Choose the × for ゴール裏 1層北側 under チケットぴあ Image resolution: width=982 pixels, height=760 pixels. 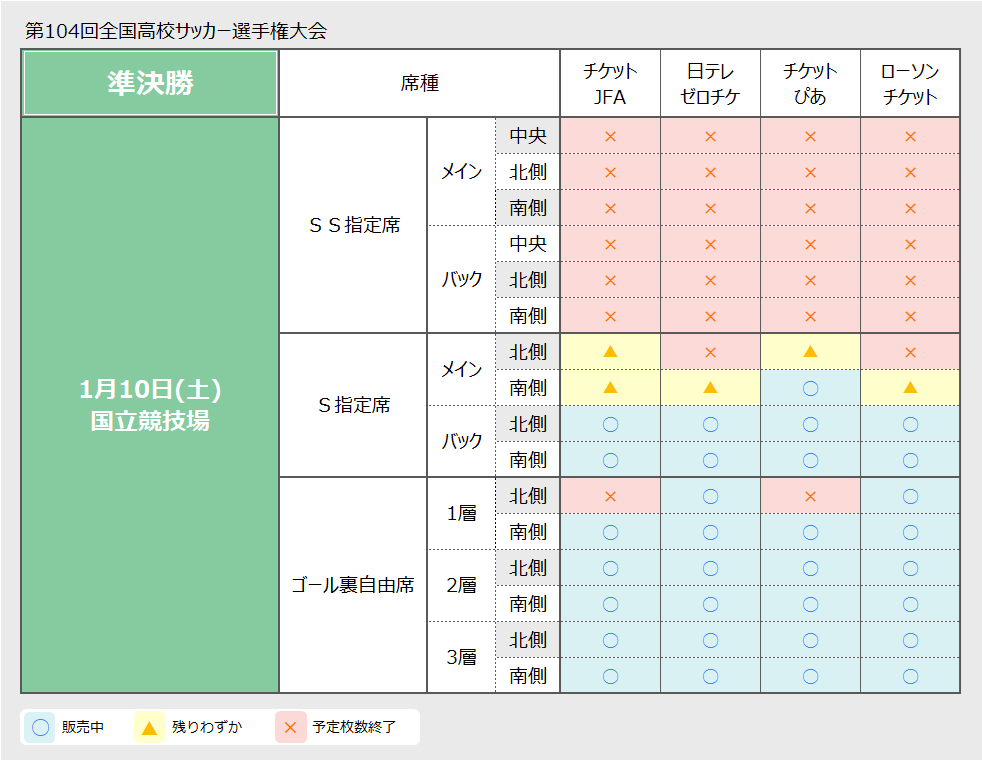tap(810, 496)
